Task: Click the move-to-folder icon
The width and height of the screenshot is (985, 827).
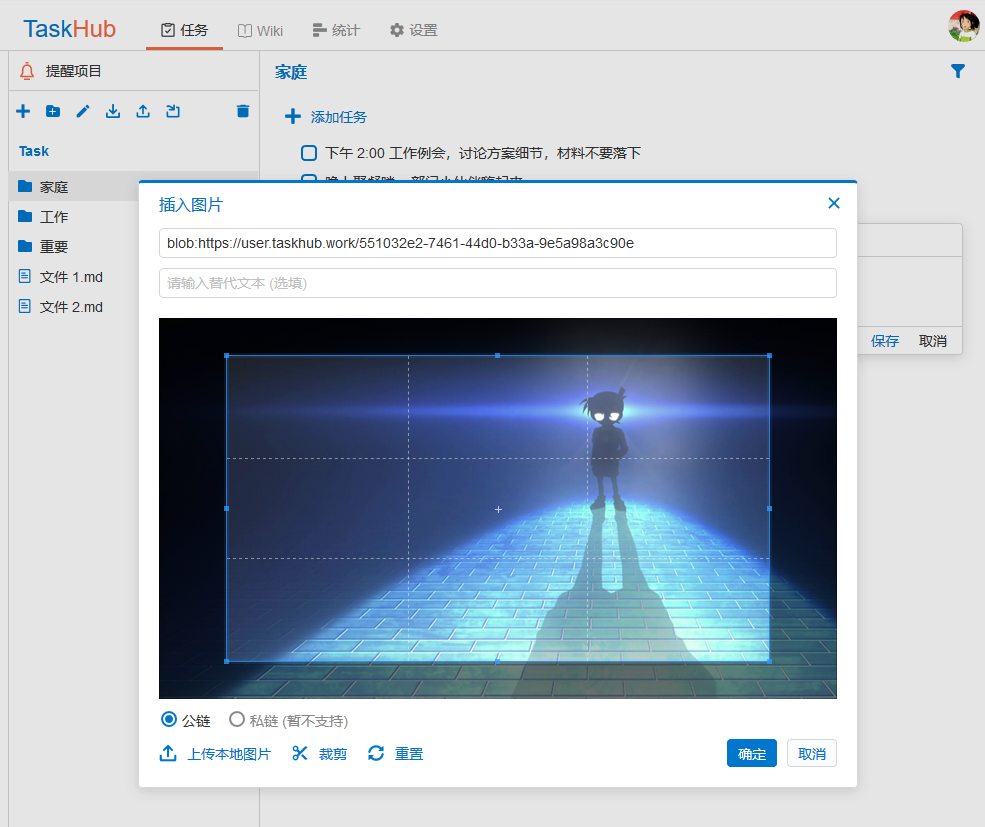Action: [x=173, y=111]
